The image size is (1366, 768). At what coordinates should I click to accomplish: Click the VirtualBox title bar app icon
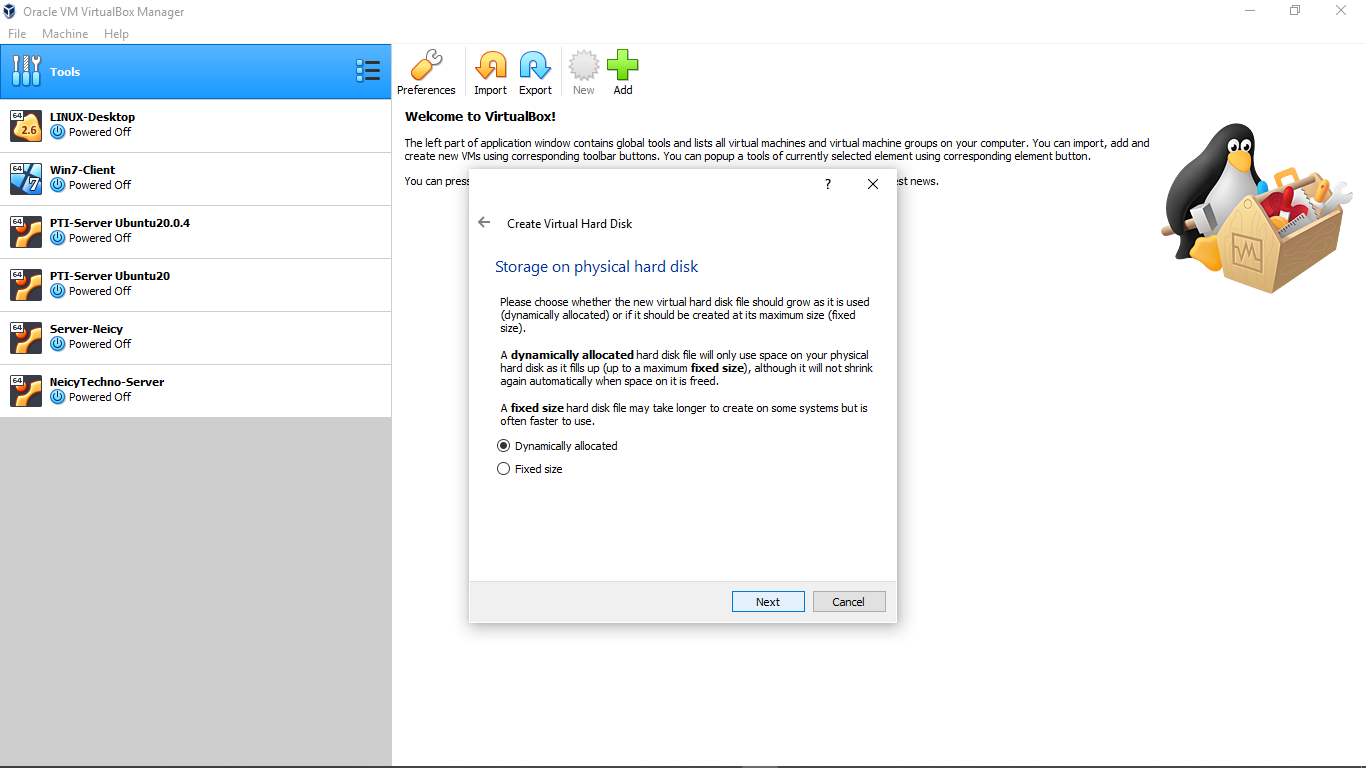[10, 11]
